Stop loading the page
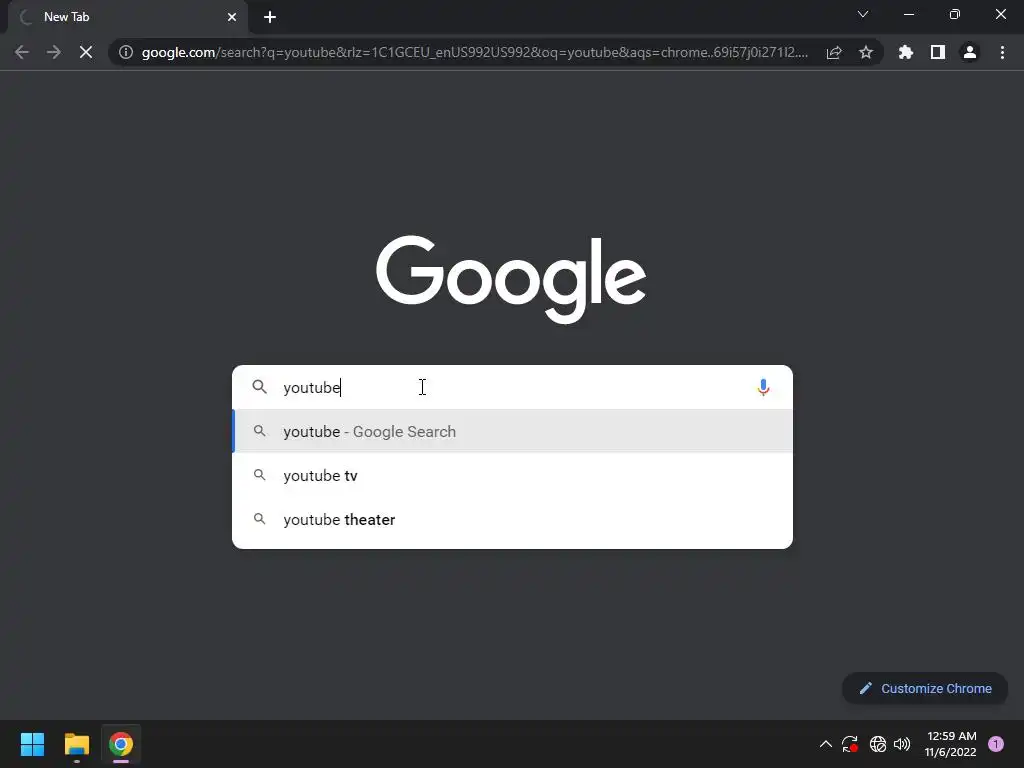 click(x=86, y=52)
